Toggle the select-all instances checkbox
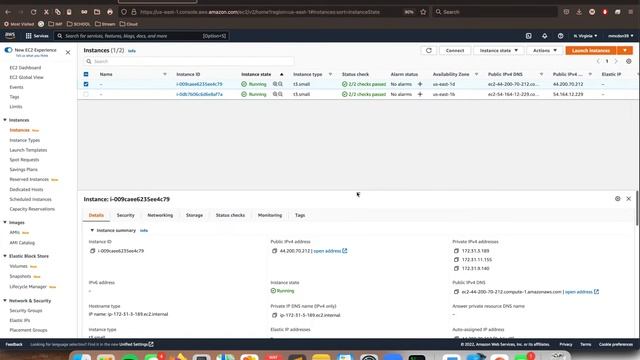Viewport: 640px width, 360px height. coord(86,74)
